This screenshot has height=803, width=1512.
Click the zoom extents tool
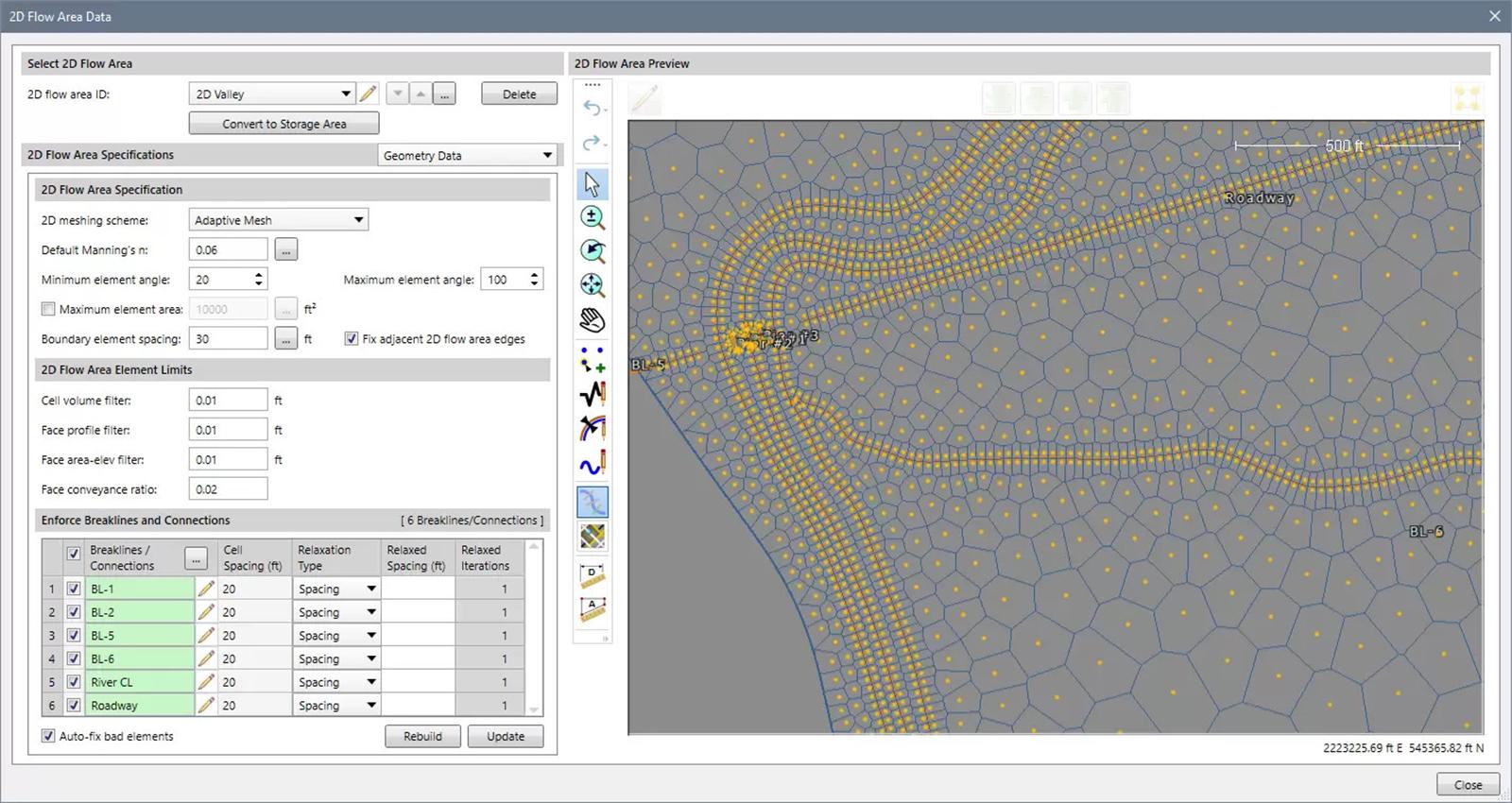coord(593,285)
